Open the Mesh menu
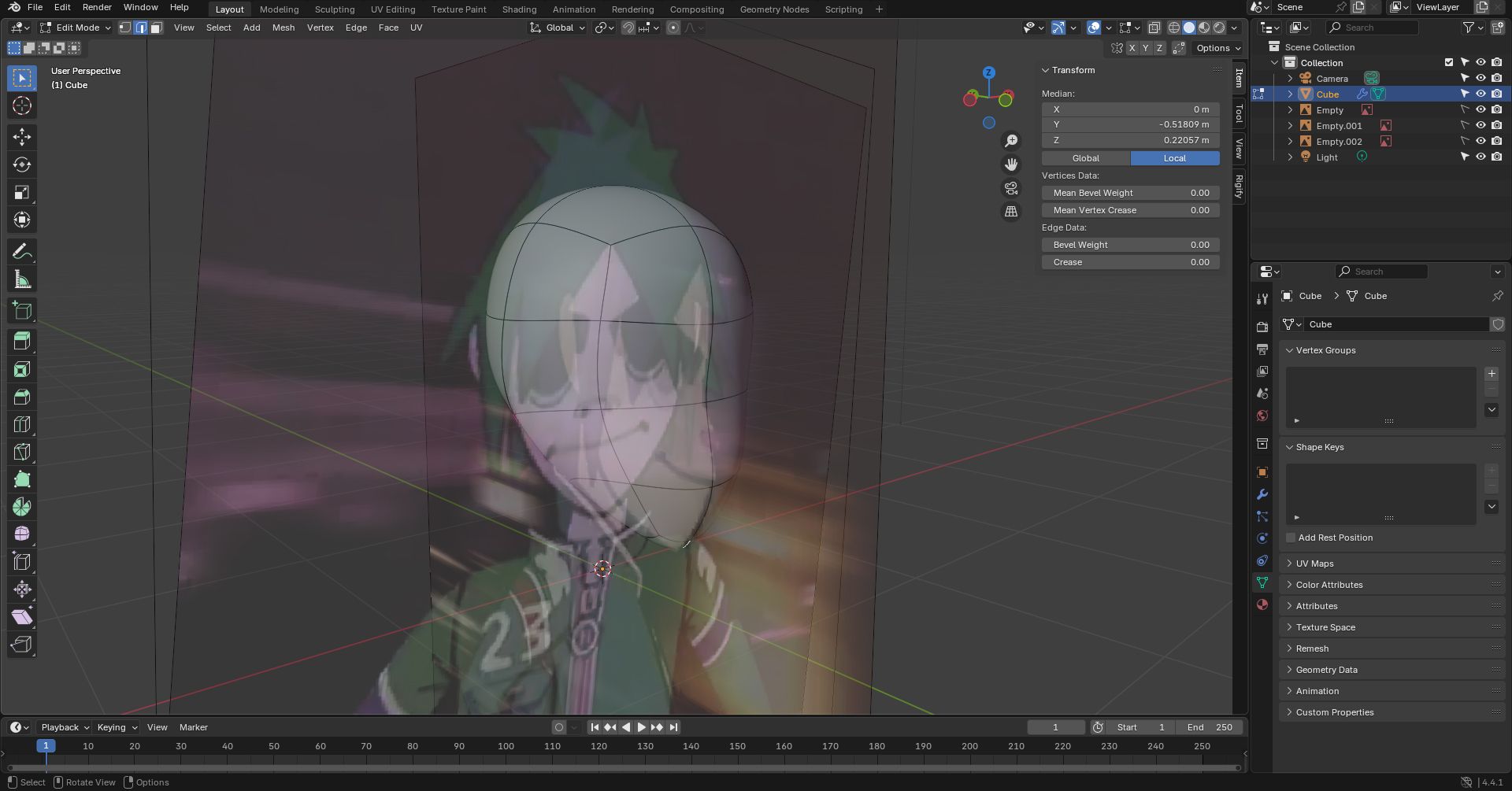 pyautogui.click(x=283, y=28)
